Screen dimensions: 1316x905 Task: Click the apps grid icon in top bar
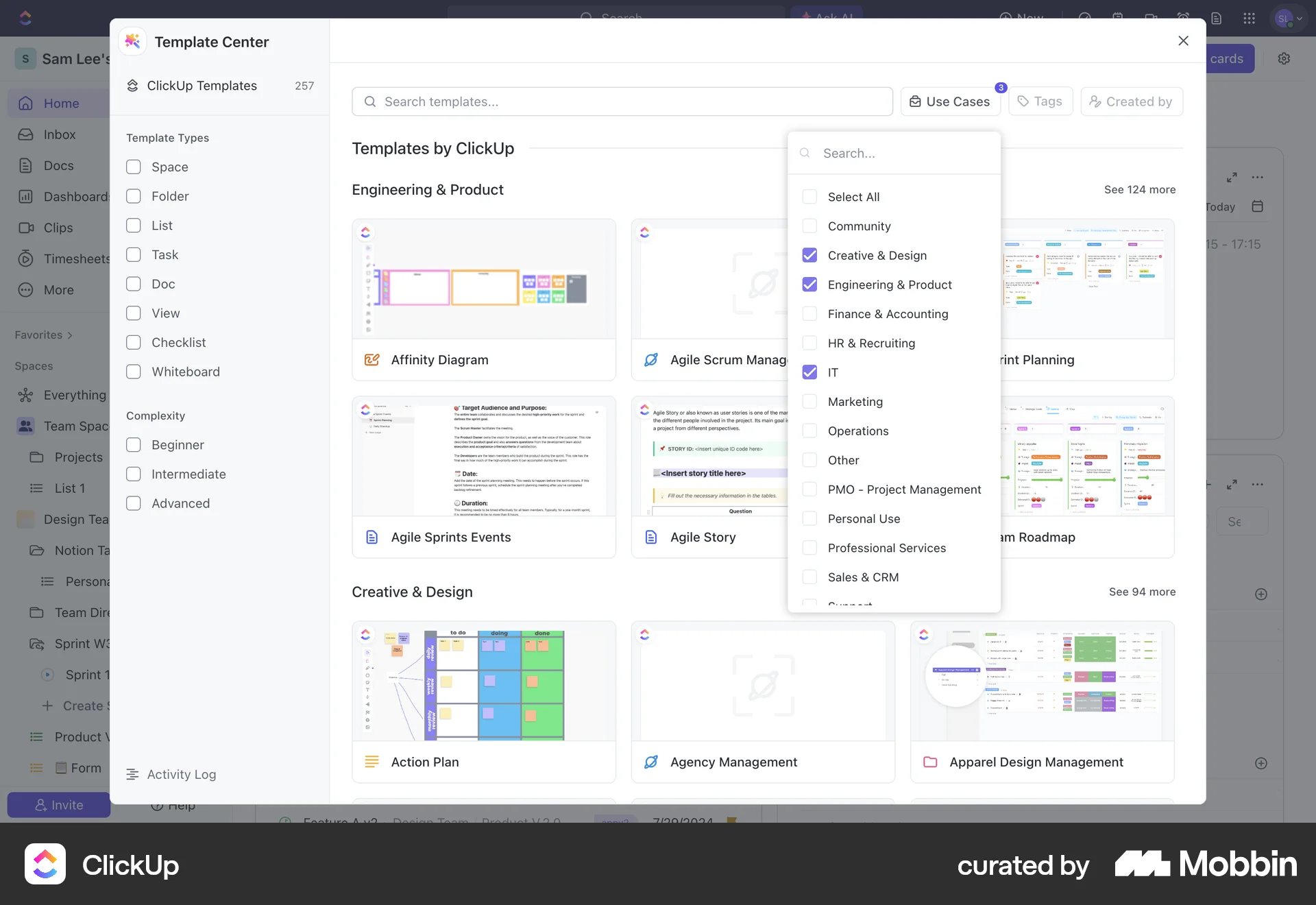click(1249, 19)
